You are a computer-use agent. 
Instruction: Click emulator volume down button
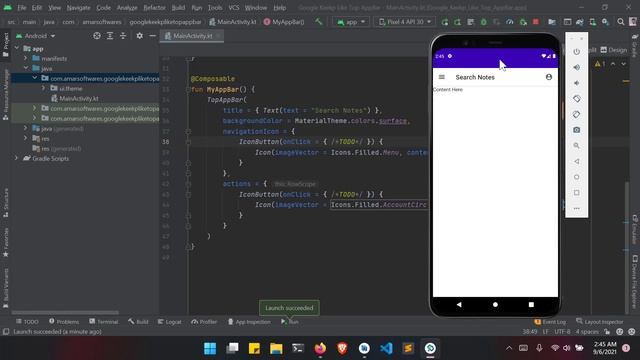pyautogui.click(x=576, y=83)
